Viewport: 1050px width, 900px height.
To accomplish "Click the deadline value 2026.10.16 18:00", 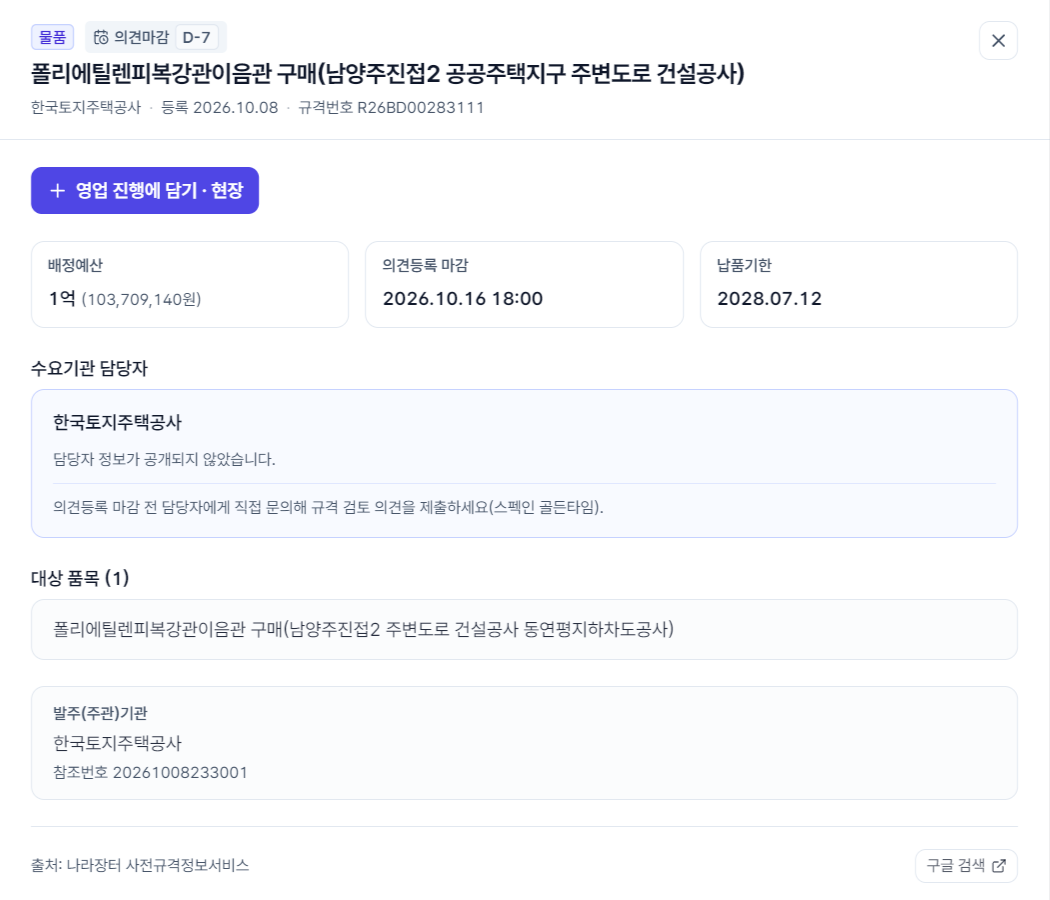I will pyautogui.click(x=463, y=299).
